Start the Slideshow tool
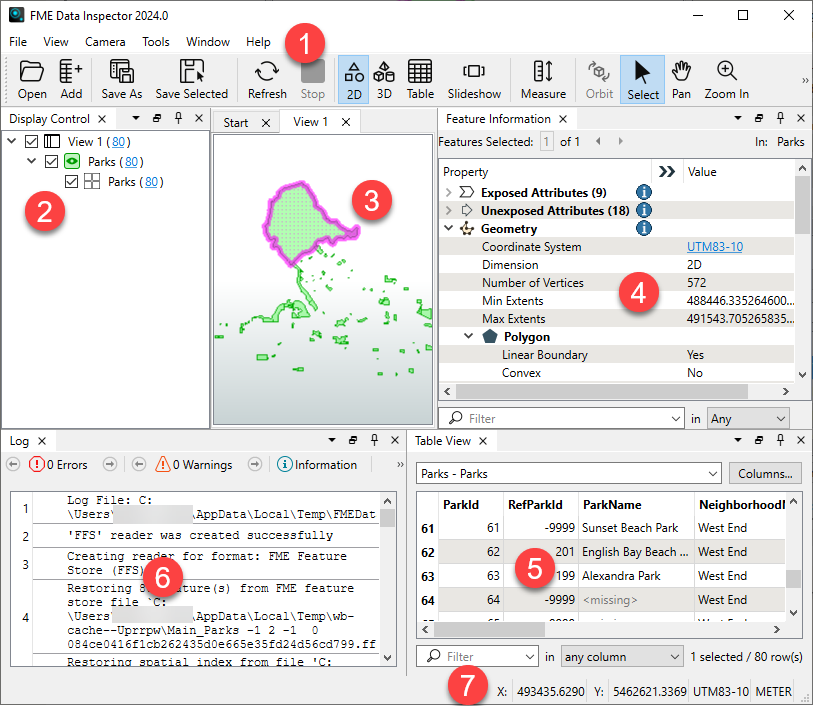This screenshot has height=706, width=813. click(474, 79)
